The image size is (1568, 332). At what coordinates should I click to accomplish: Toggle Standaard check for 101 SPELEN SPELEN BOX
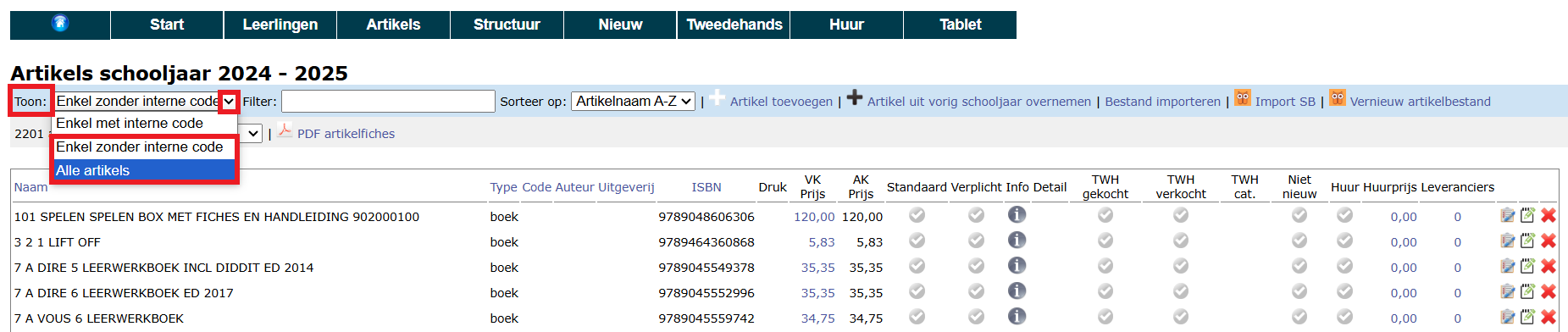point(917,216)
